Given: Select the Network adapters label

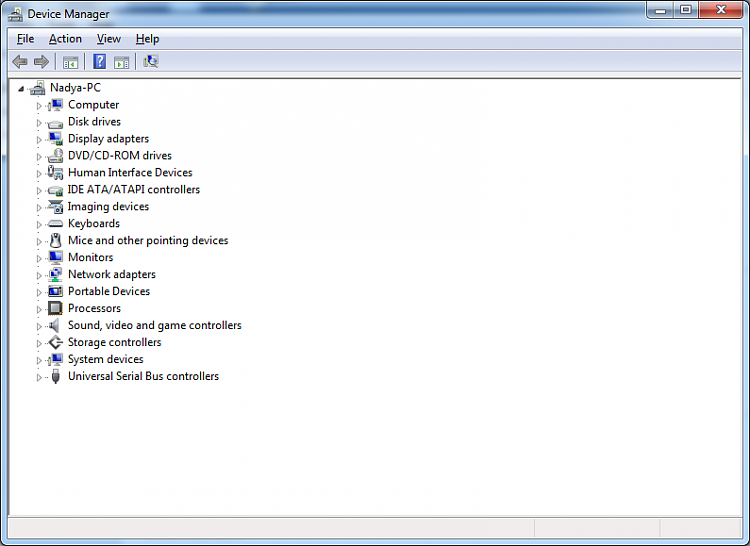Looking at the screenshot, I should (112, 274).
